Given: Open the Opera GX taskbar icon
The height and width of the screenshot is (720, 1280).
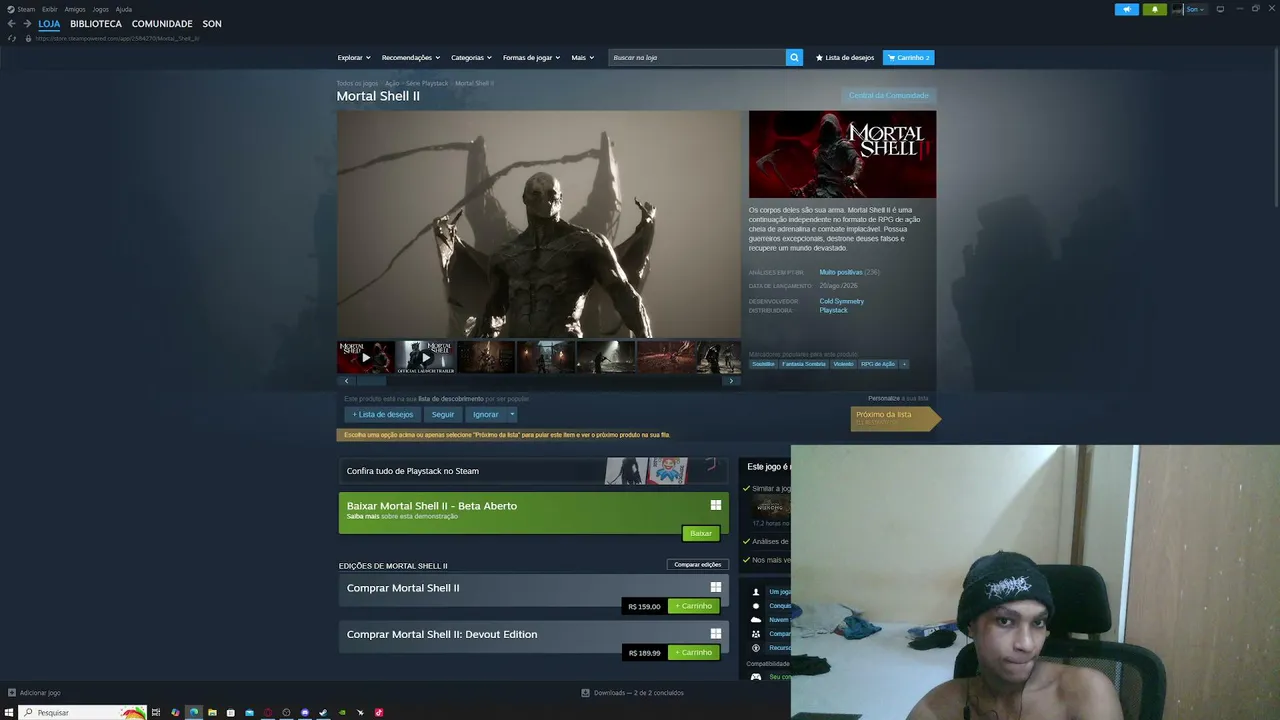Looking at the screenshot, I should 268,712.
